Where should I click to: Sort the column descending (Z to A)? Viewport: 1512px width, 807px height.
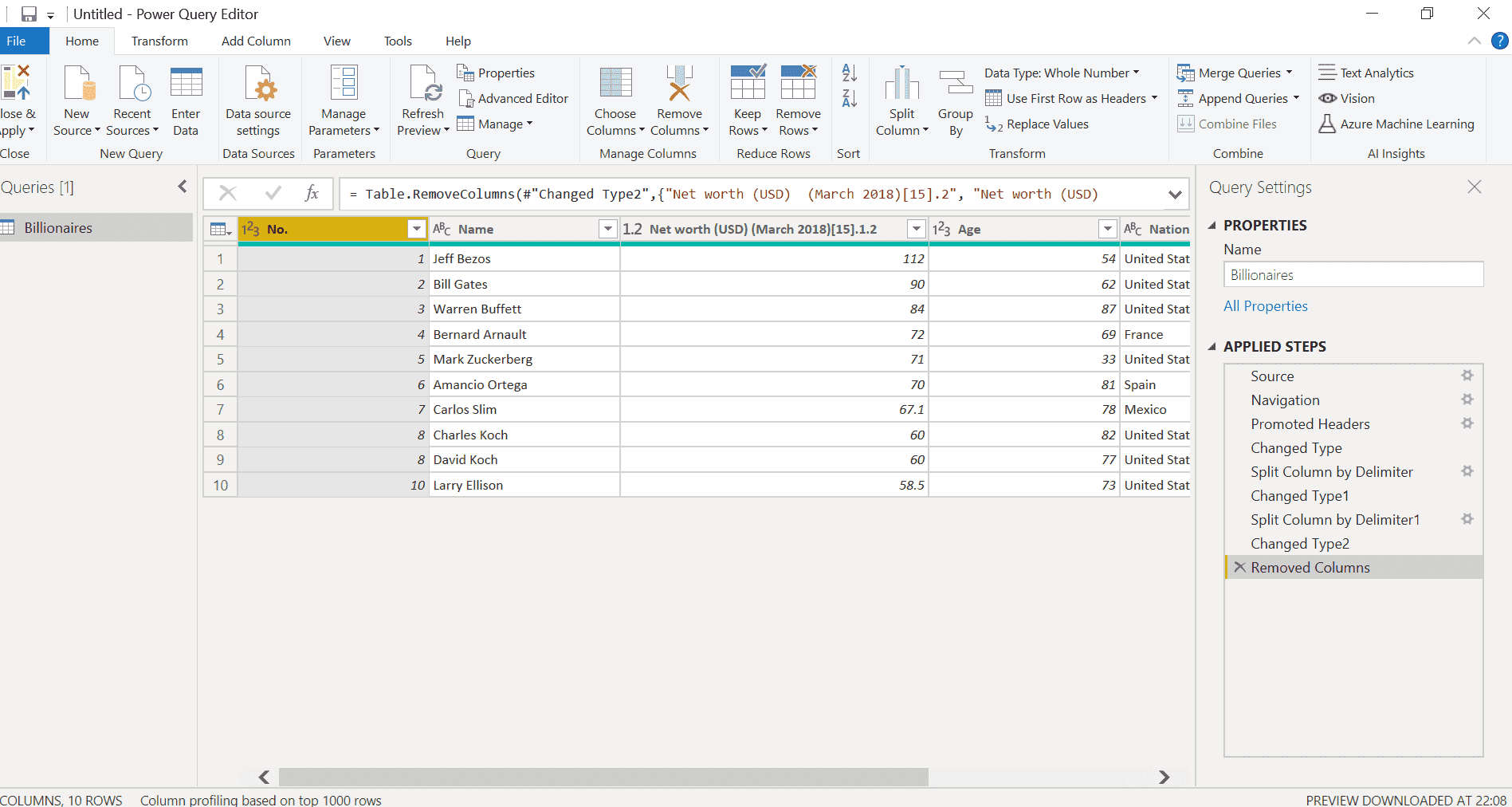point(850,98)
